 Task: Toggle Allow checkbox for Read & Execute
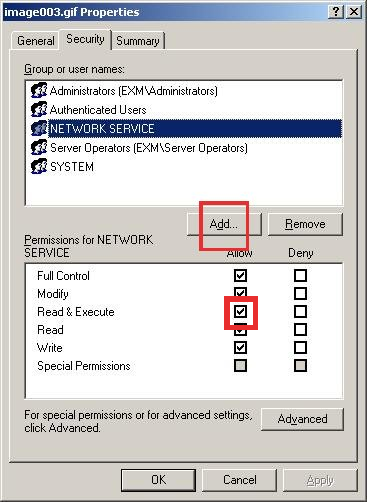click(240, 312)
